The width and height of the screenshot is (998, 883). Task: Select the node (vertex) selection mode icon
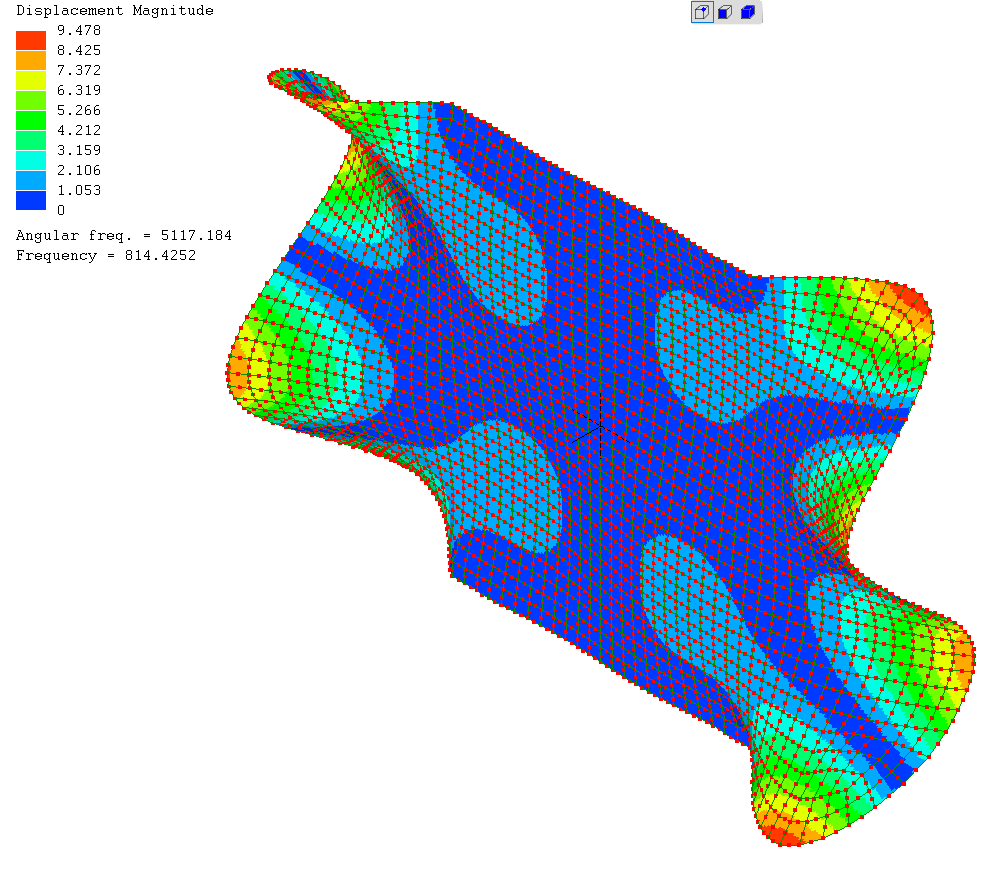tap(702, 12)
